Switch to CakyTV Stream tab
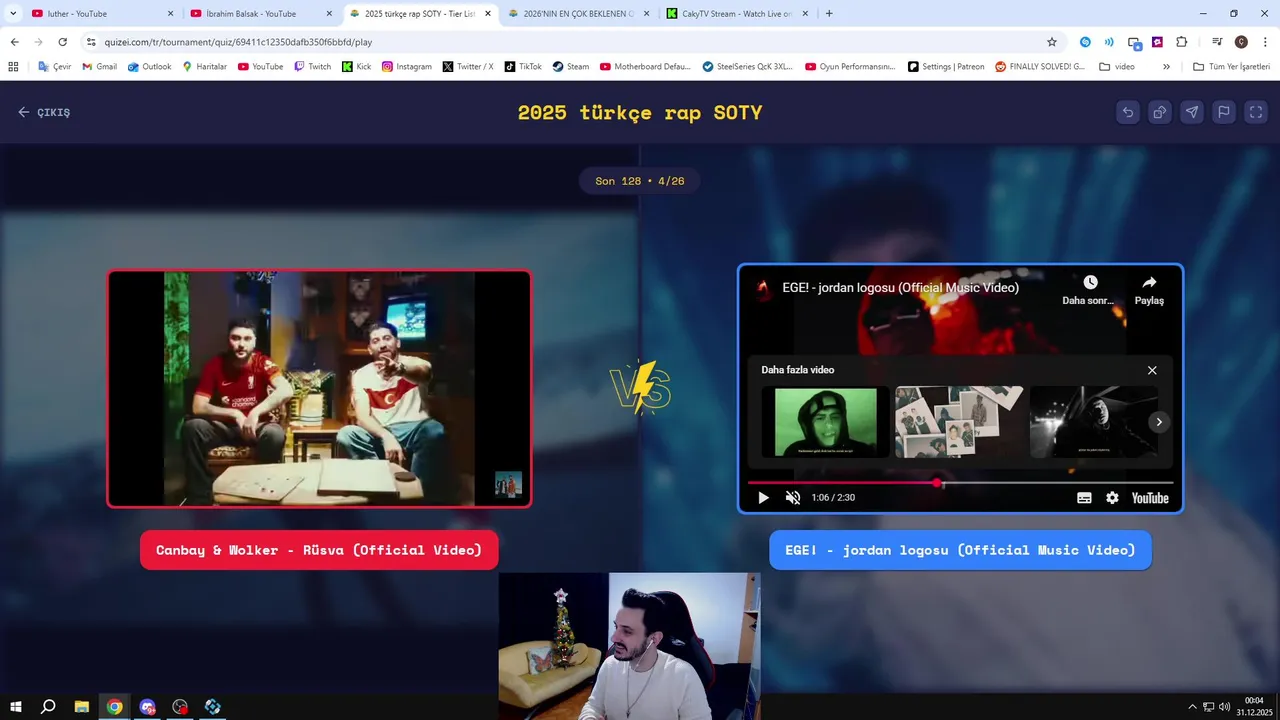Viewport: 1280px width, 720px height. pyautogui.click(x=736, y=14)
